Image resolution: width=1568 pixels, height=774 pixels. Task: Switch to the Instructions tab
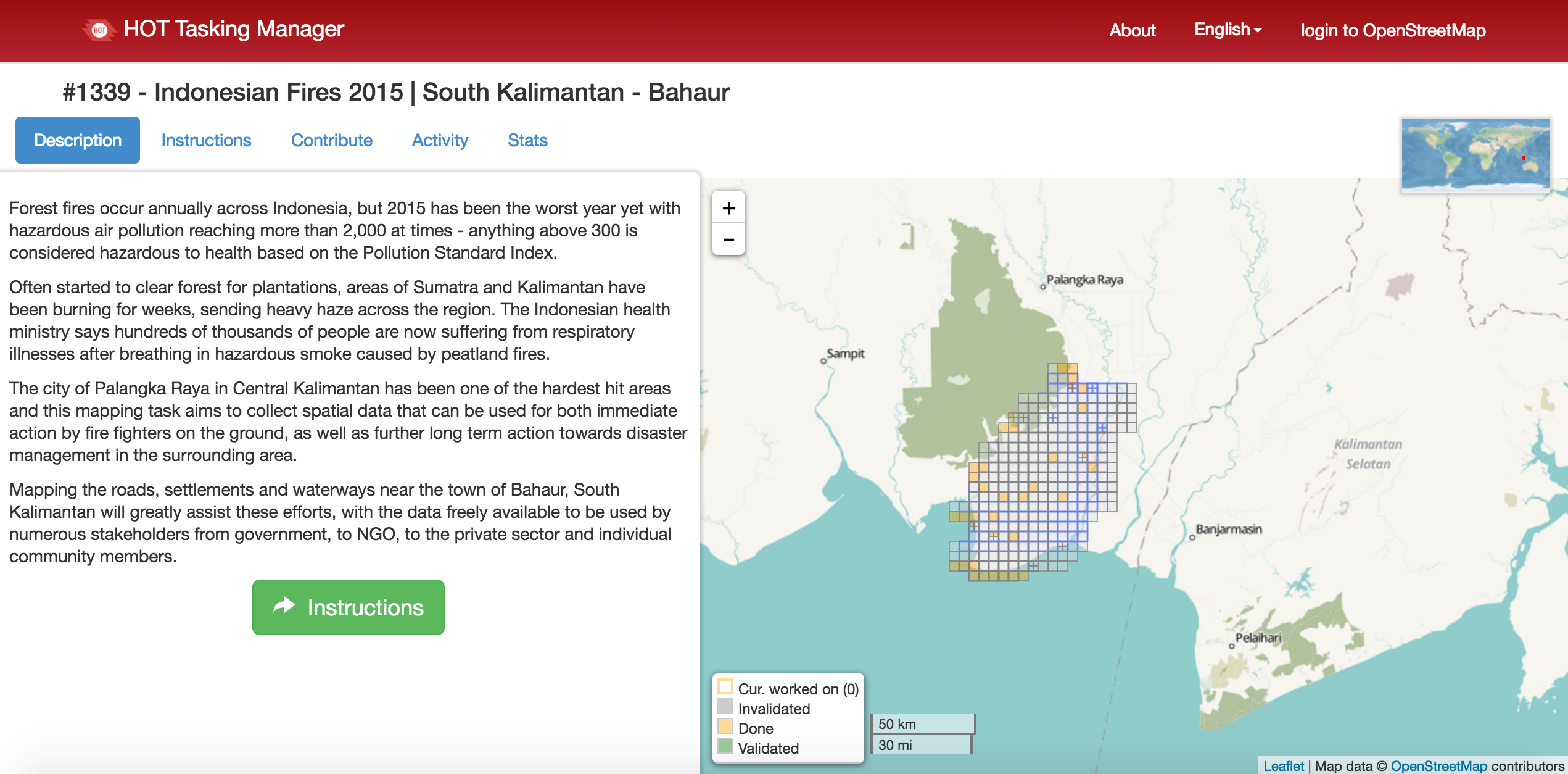click(x=206, y=140)
